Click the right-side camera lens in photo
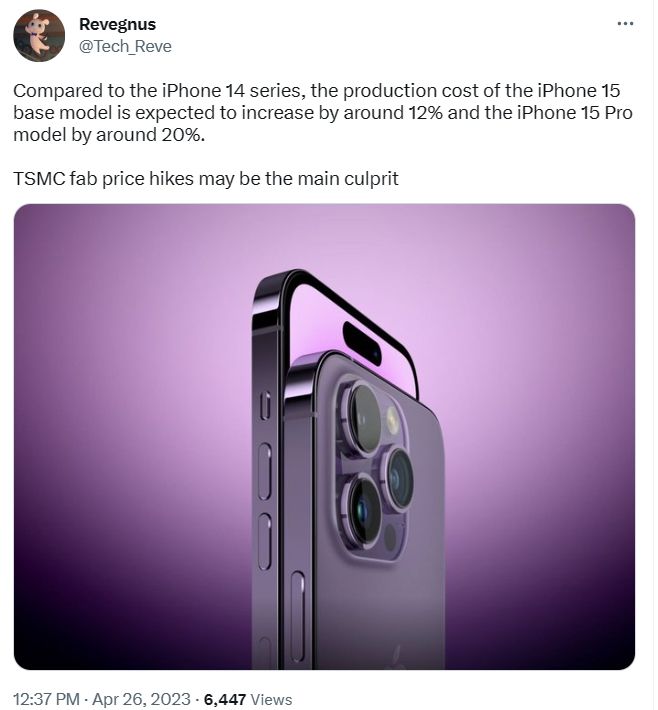 click(x=399, y=479)
